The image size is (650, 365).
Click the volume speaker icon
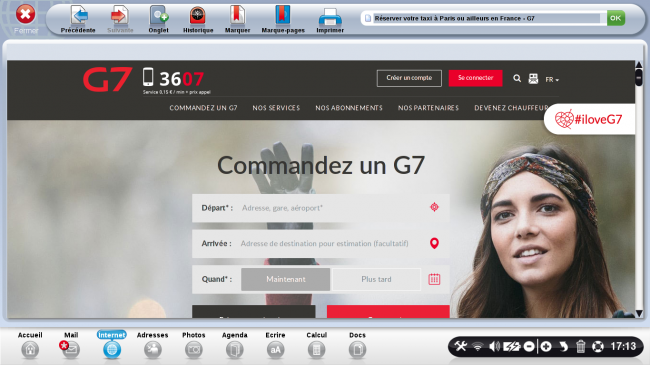point(494,346)
